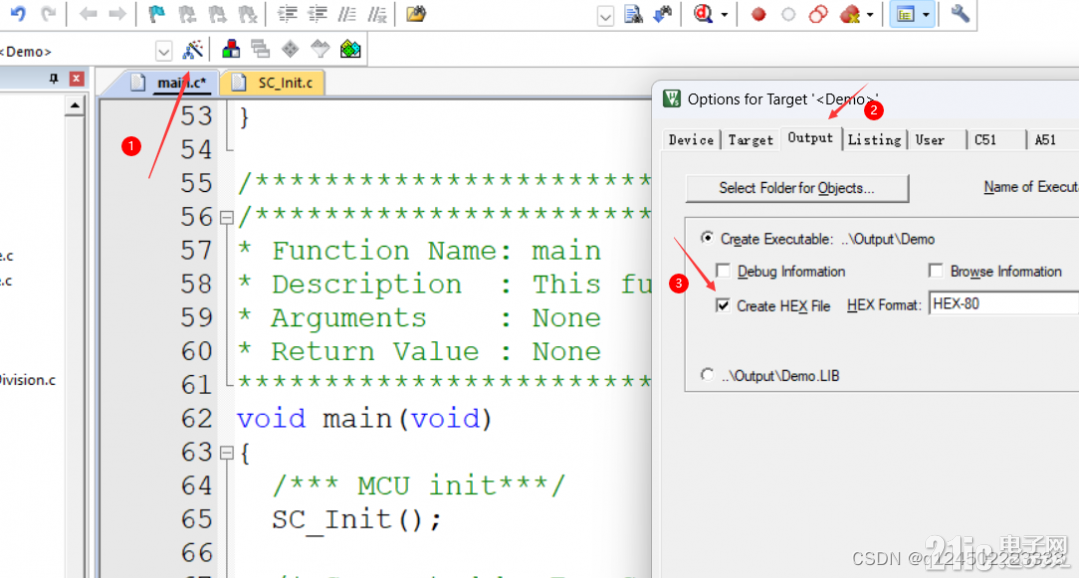Open the Demo target selection dropdown

(x=163, y=51)
